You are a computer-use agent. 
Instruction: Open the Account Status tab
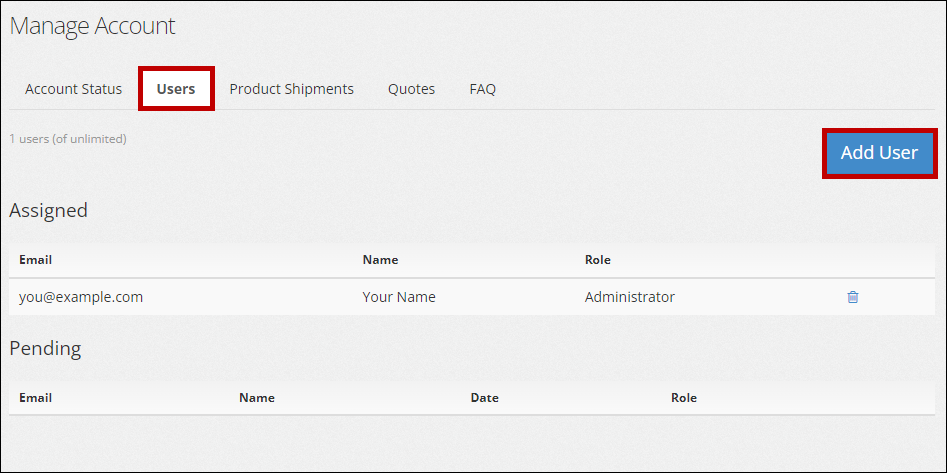(73, 89)
